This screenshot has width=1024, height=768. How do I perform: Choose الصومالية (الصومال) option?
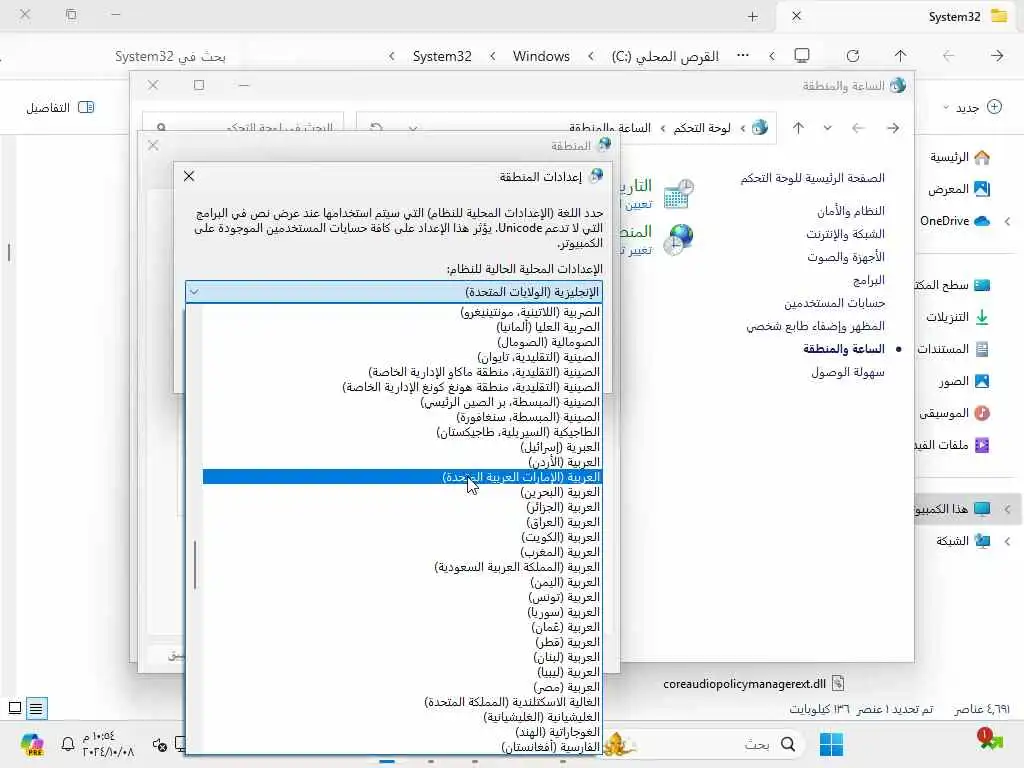402,342
